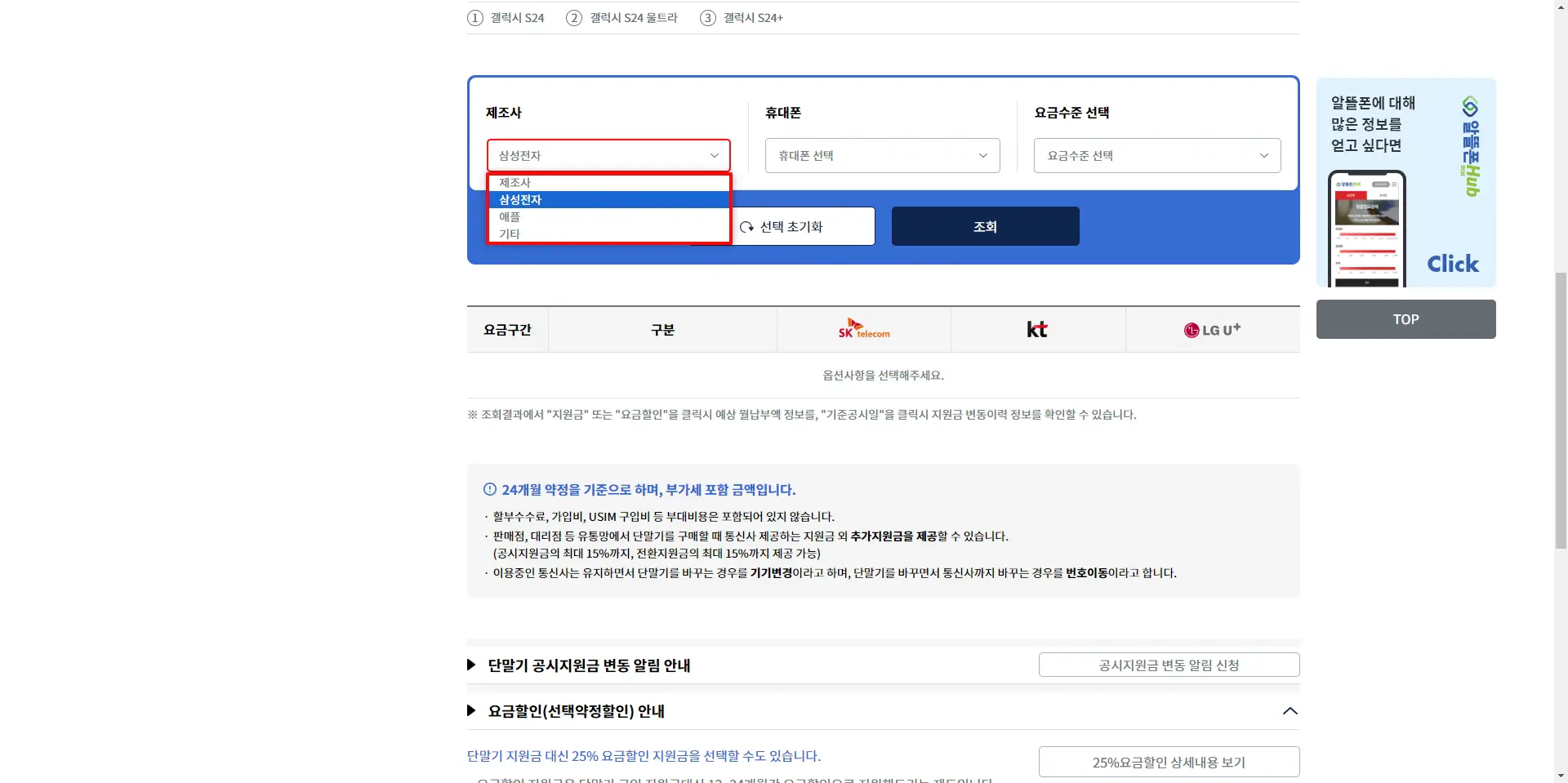Click the 선택 초기화 reset button
The image size is (1568, 783).
point(803,226)
